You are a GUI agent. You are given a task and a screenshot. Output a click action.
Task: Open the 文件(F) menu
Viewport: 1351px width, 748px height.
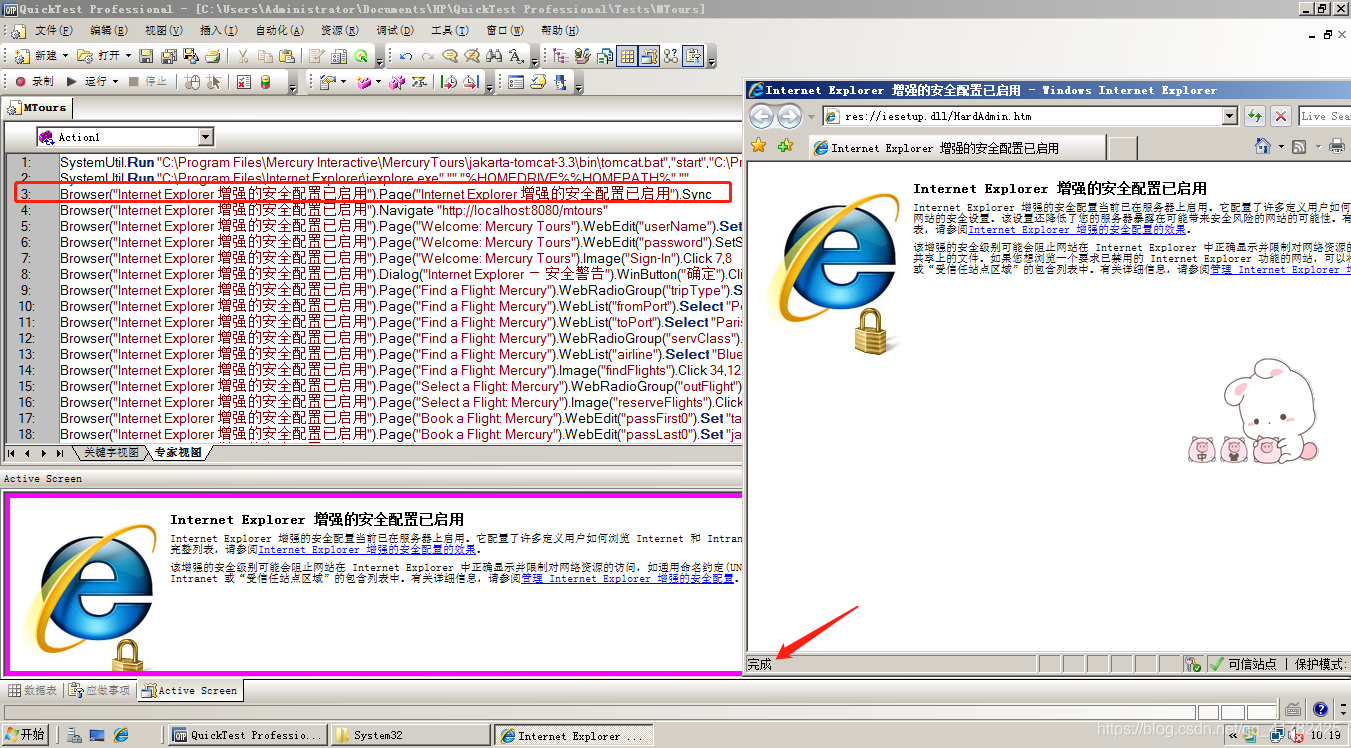tap(53, 31)
